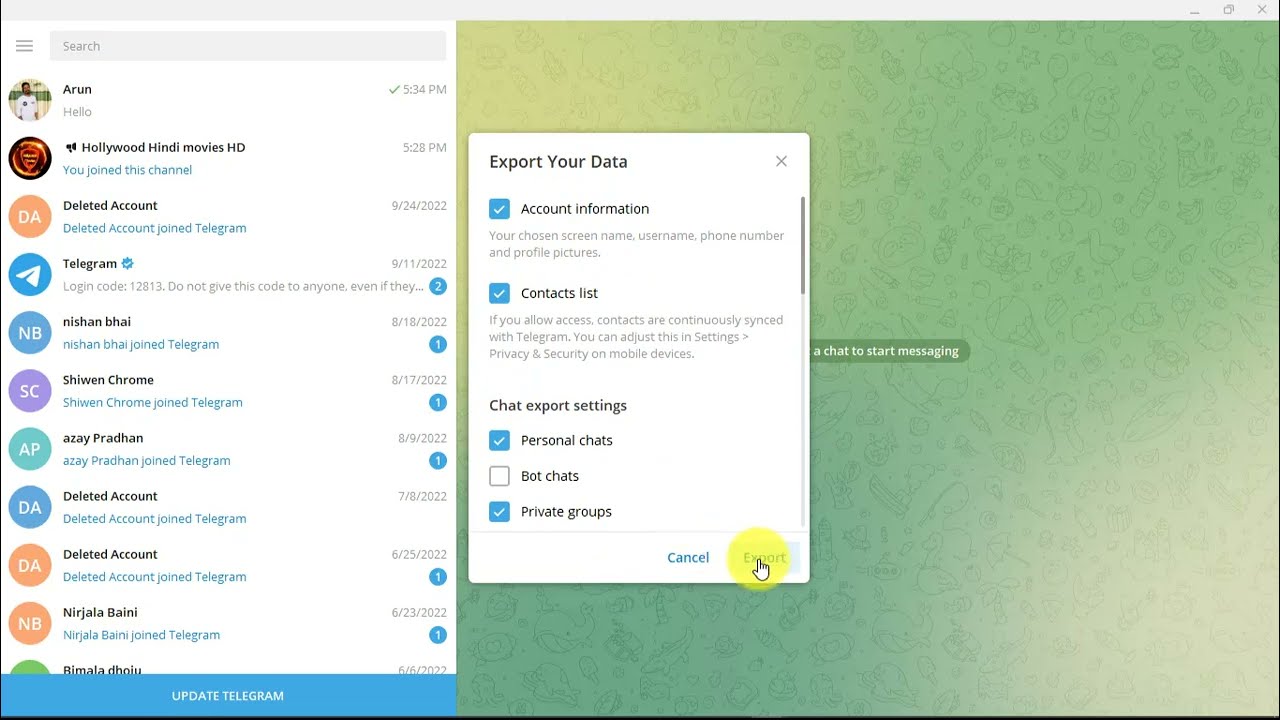
Task: Click the Update Telegram bar
Action: pyautogui.click(x=228, y=696)
